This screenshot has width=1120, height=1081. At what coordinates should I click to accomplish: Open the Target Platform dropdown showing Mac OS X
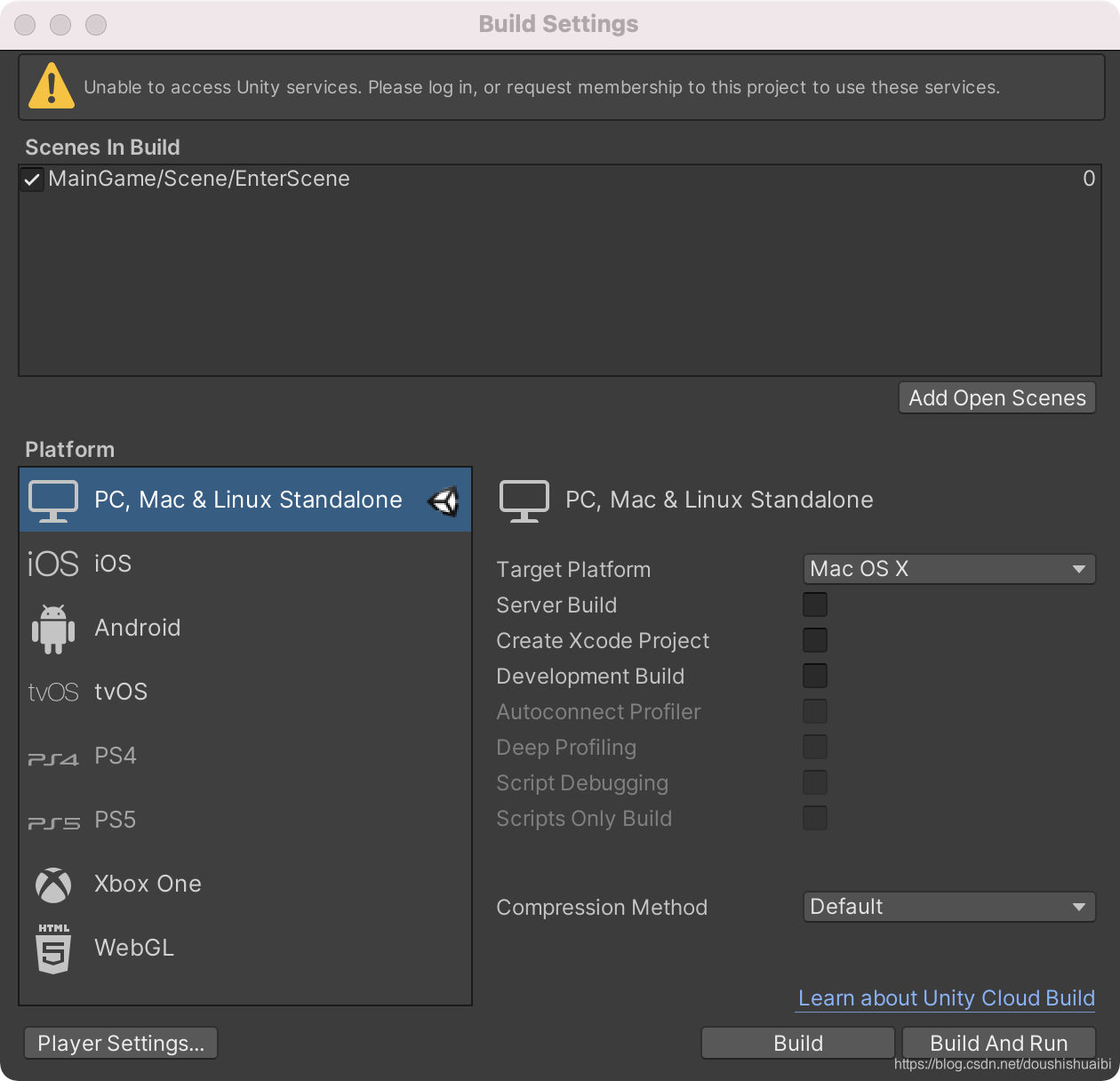[x=949, y=569]
